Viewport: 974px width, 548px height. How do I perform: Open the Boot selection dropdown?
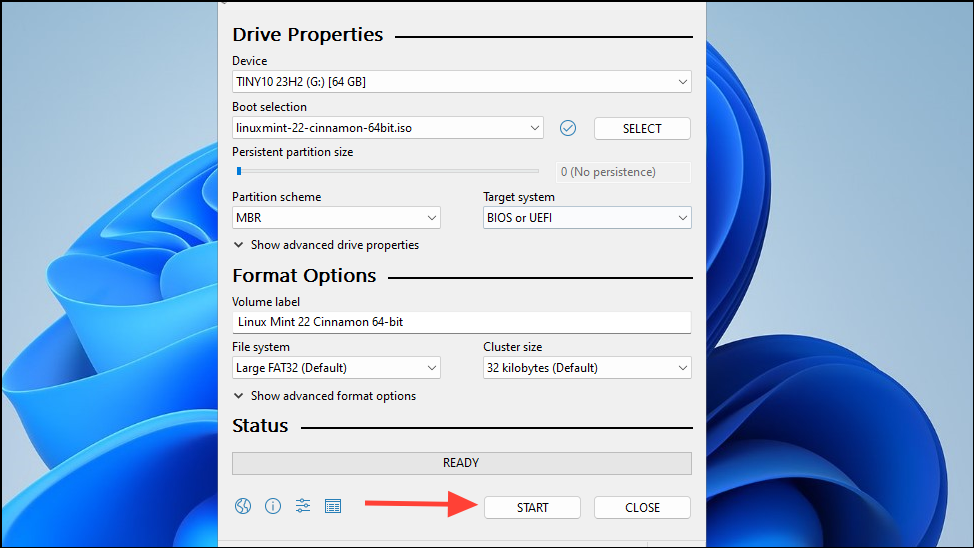pyautogui.click(x=388, y=128)
